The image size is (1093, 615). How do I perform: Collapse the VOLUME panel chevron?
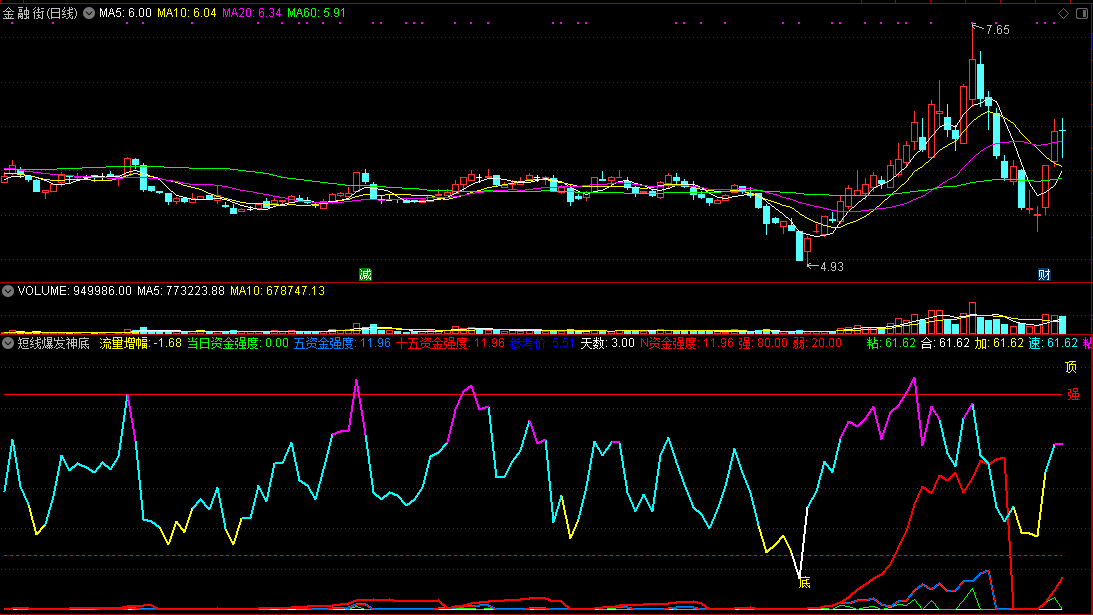8,291
